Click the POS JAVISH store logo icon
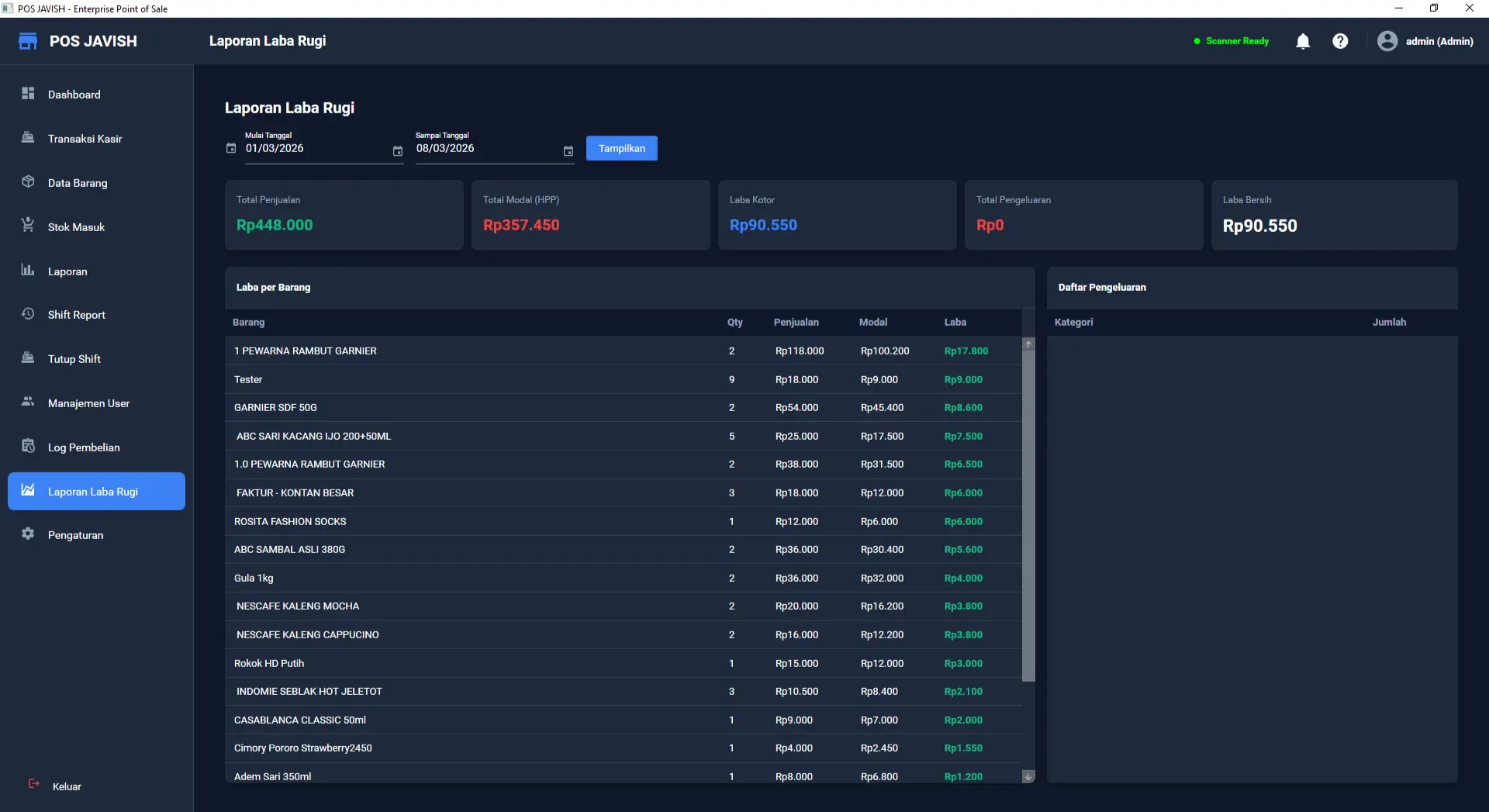This screenshot has height=812, width=1489. [28, 41]
